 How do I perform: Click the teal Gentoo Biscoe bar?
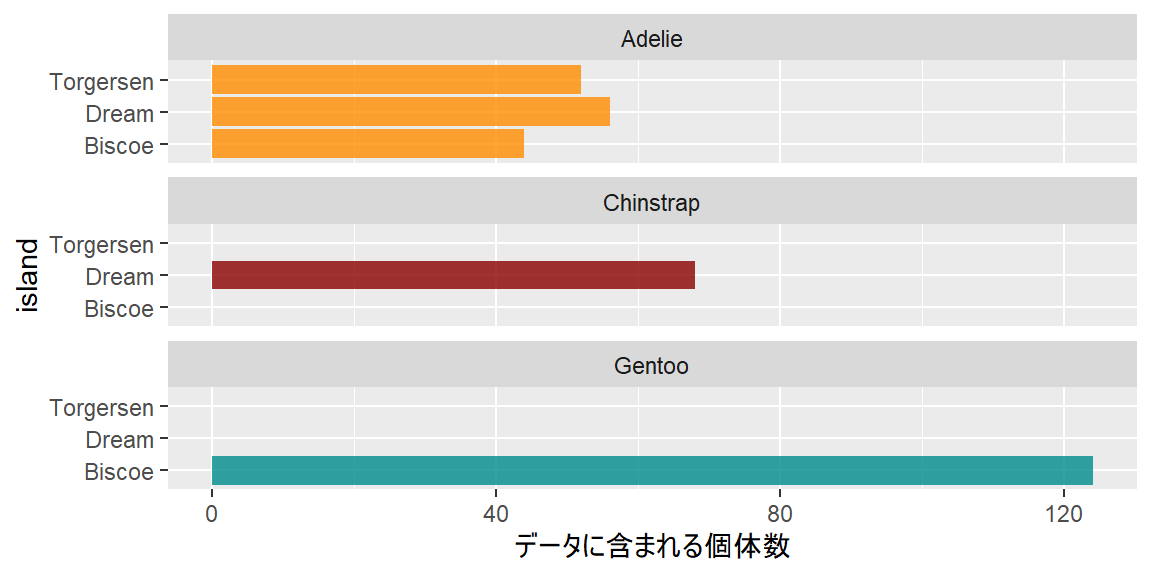click(x=652, y=471)
